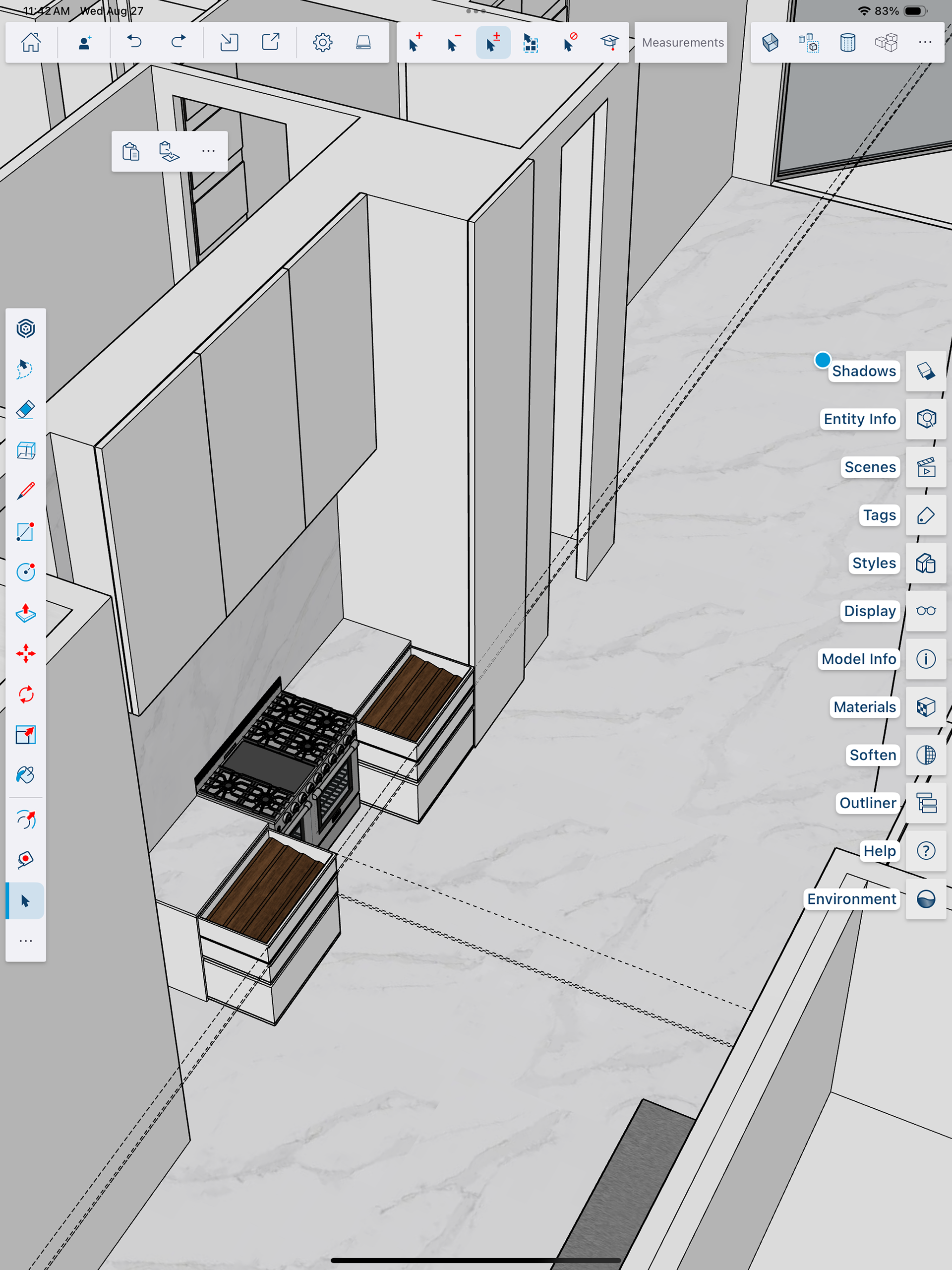Select the Eraser tool in left toolbar
The image size is (952, 1270).
(26, 410)
